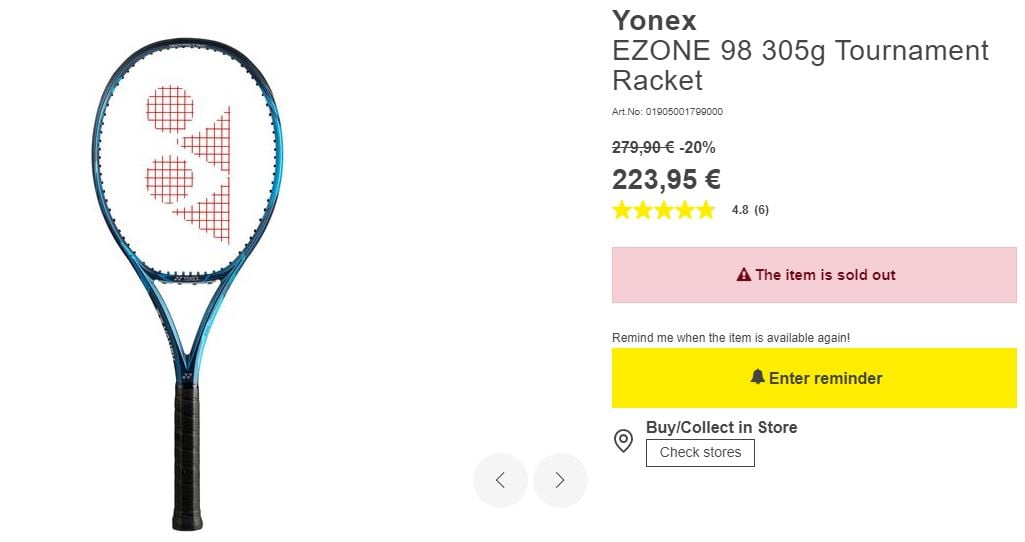The image size is (1025, 542).
Task: Click the 'The item is sold out' text
Action: [x=825, y=275]
